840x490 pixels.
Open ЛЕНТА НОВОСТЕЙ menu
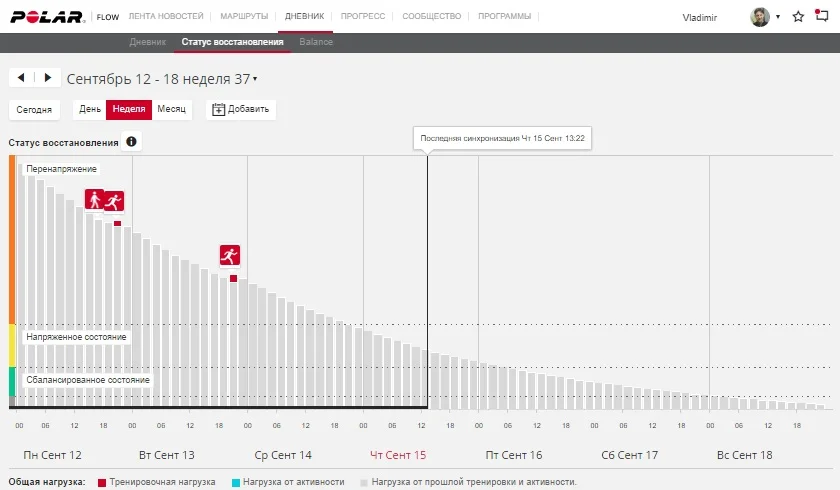(166, 16)
